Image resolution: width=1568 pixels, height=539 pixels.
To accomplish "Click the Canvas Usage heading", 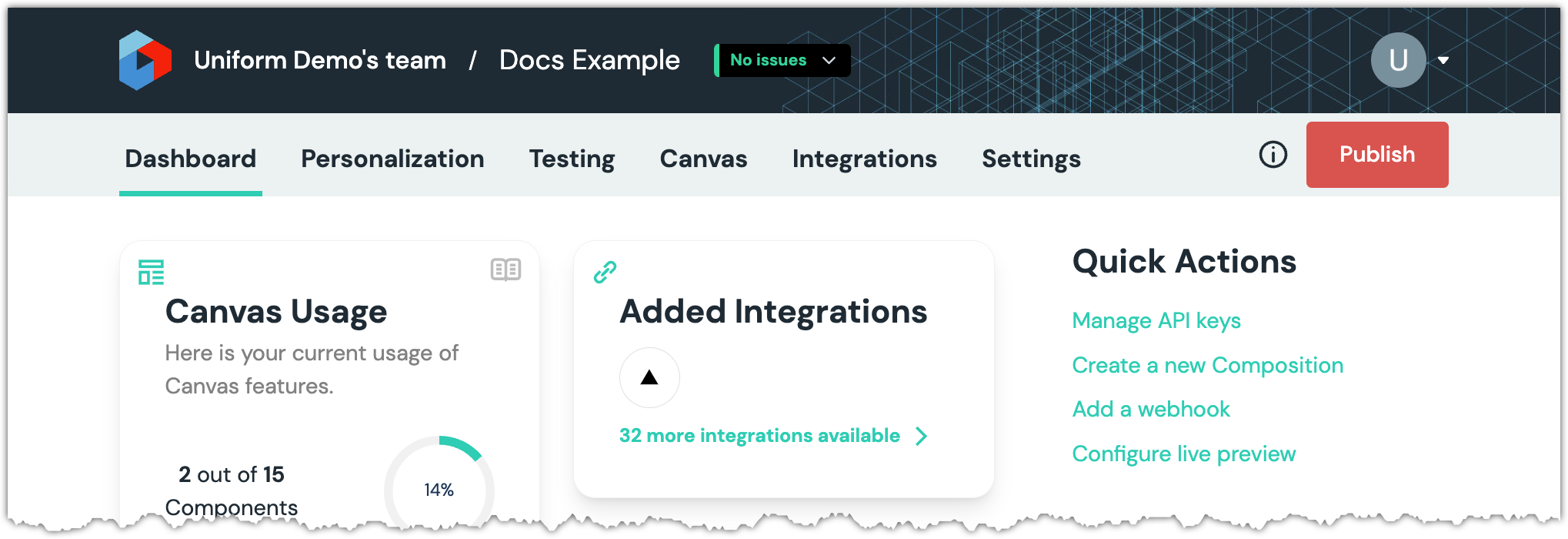I will [x=276, y=312].
